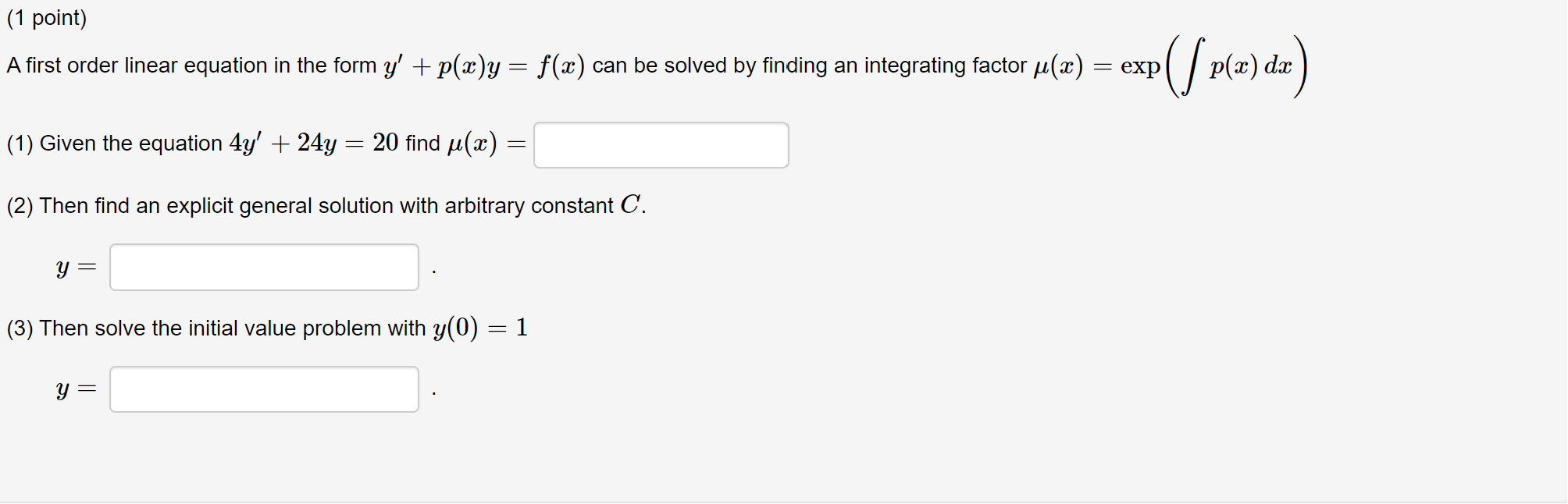Click the y(0) = 1 initial condition text
This screenshot has height=504, width=1568.
pyautogui.click(x=479, y=327)
